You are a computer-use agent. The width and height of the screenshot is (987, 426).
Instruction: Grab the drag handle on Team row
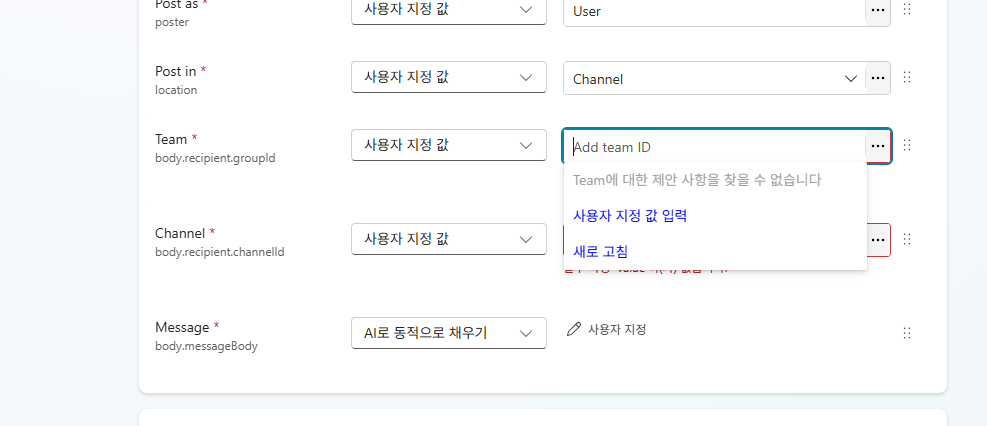tap(907, 145)
